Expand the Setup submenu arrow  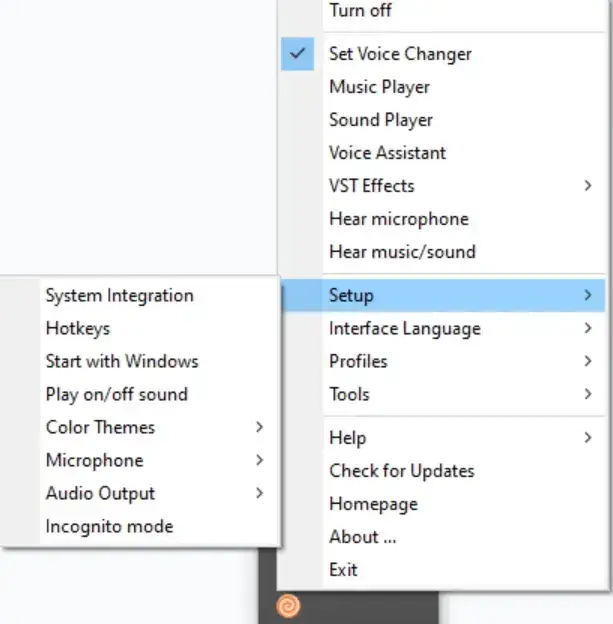[x=588, y=295]
